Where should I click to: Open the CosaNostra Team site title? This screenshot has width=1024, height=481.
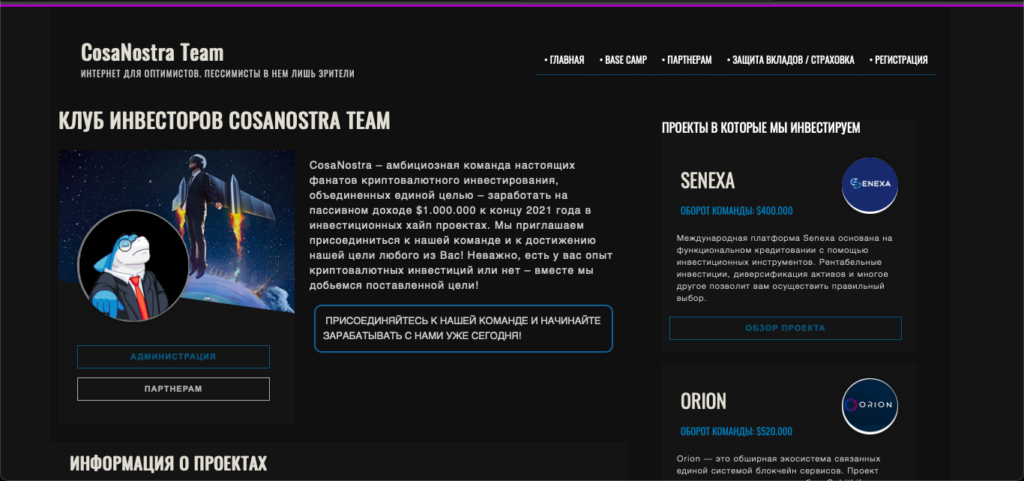click(152, 52)
